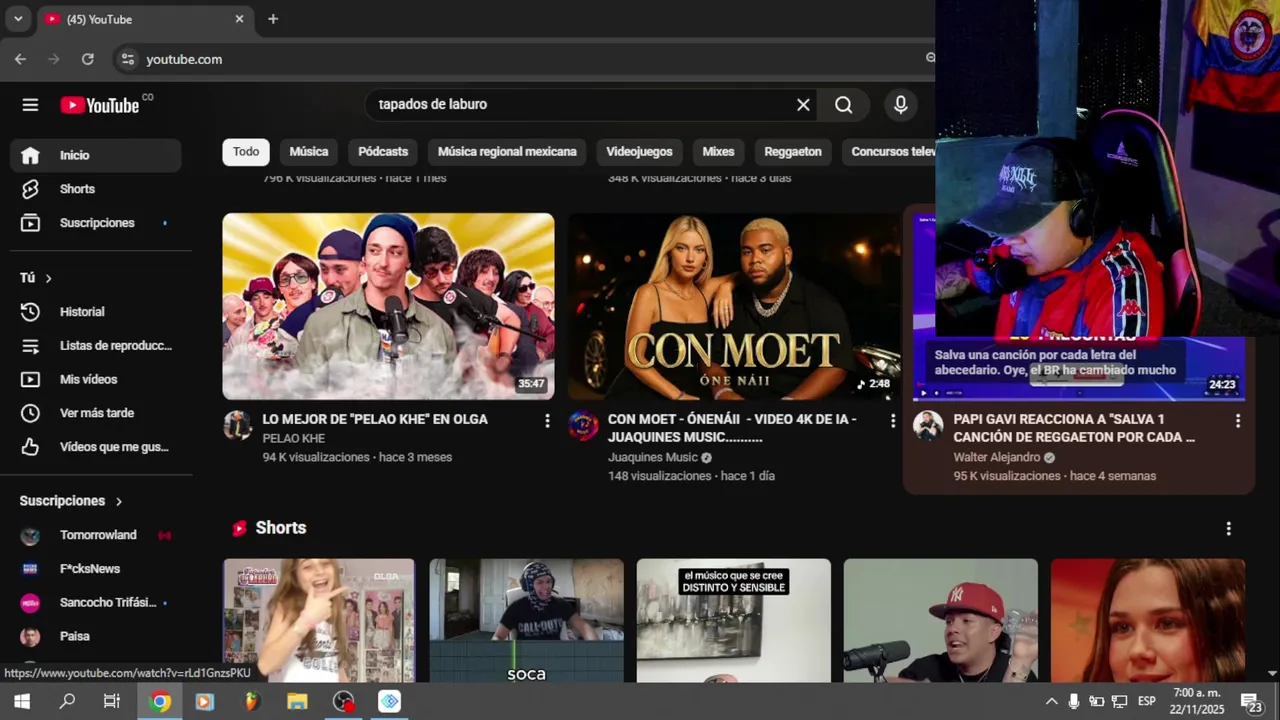1280x720 pixels.
Task: Select the Reggaeton filter chip
Action: (x=793, y=152)
